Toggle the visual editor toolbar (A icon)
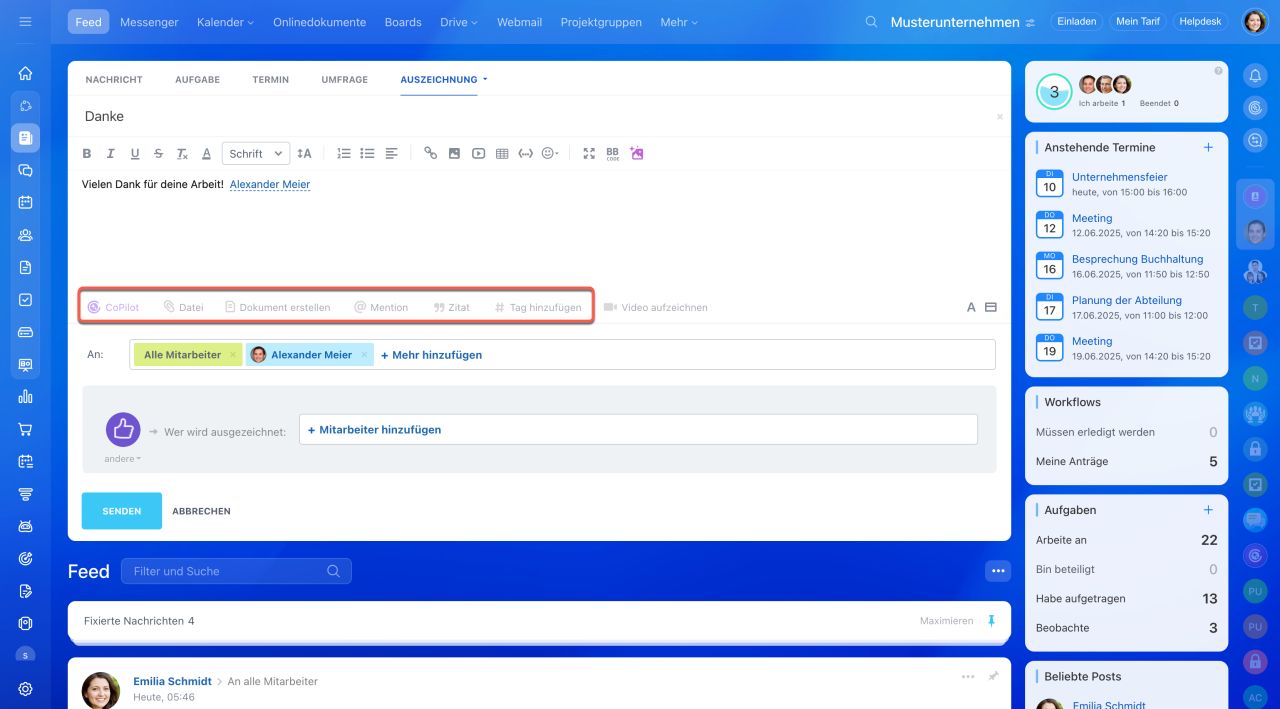This screenshot has height=709, width=1280. pos(970,307)
